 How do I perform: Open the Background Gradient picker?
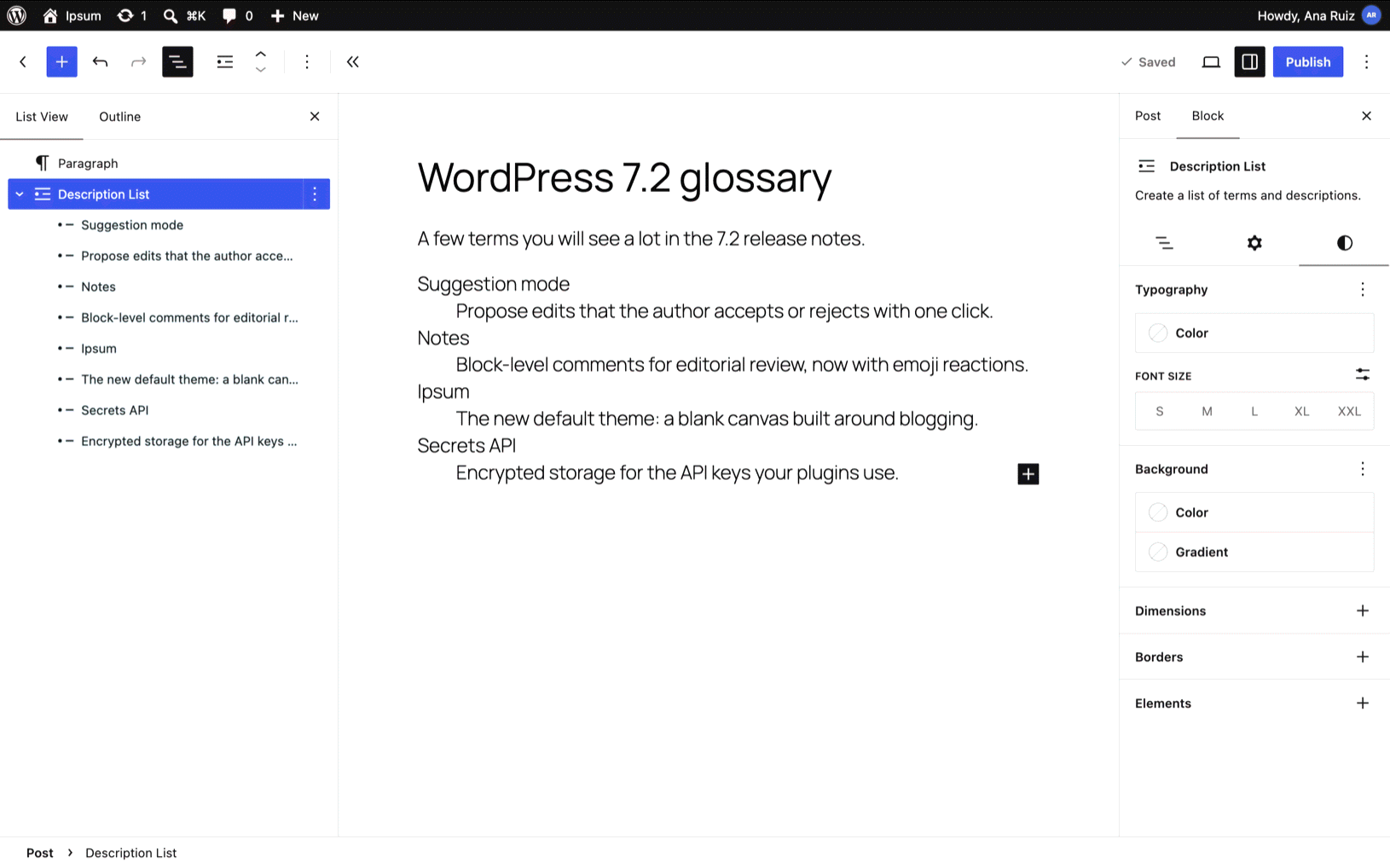point(1254,553)
